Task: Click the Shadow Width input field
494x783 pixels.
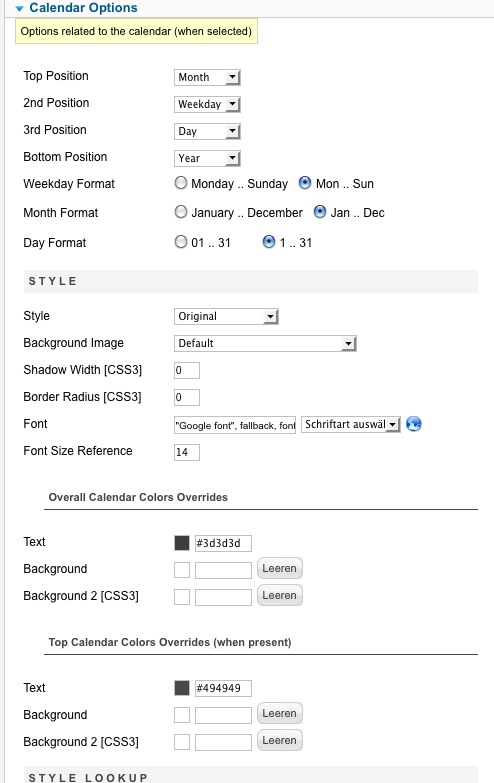Action: 187,371
